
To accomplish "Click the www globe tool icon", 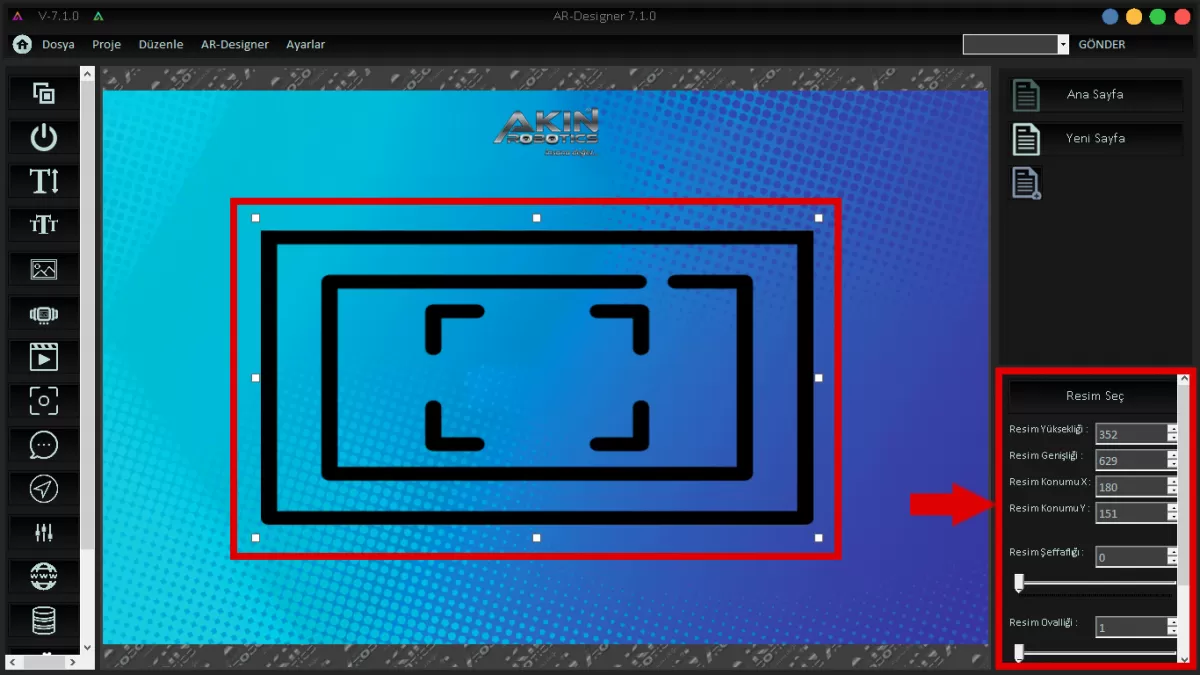I will coord(44,576).
